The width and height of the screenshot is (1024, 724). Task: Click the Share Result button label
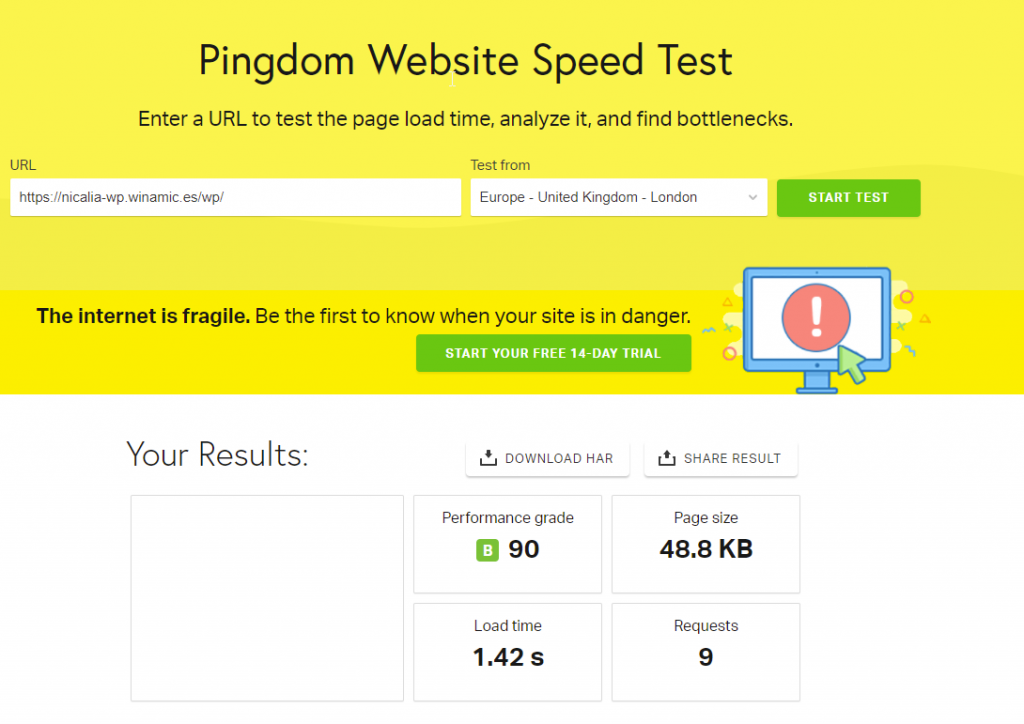tap(732, 458)
